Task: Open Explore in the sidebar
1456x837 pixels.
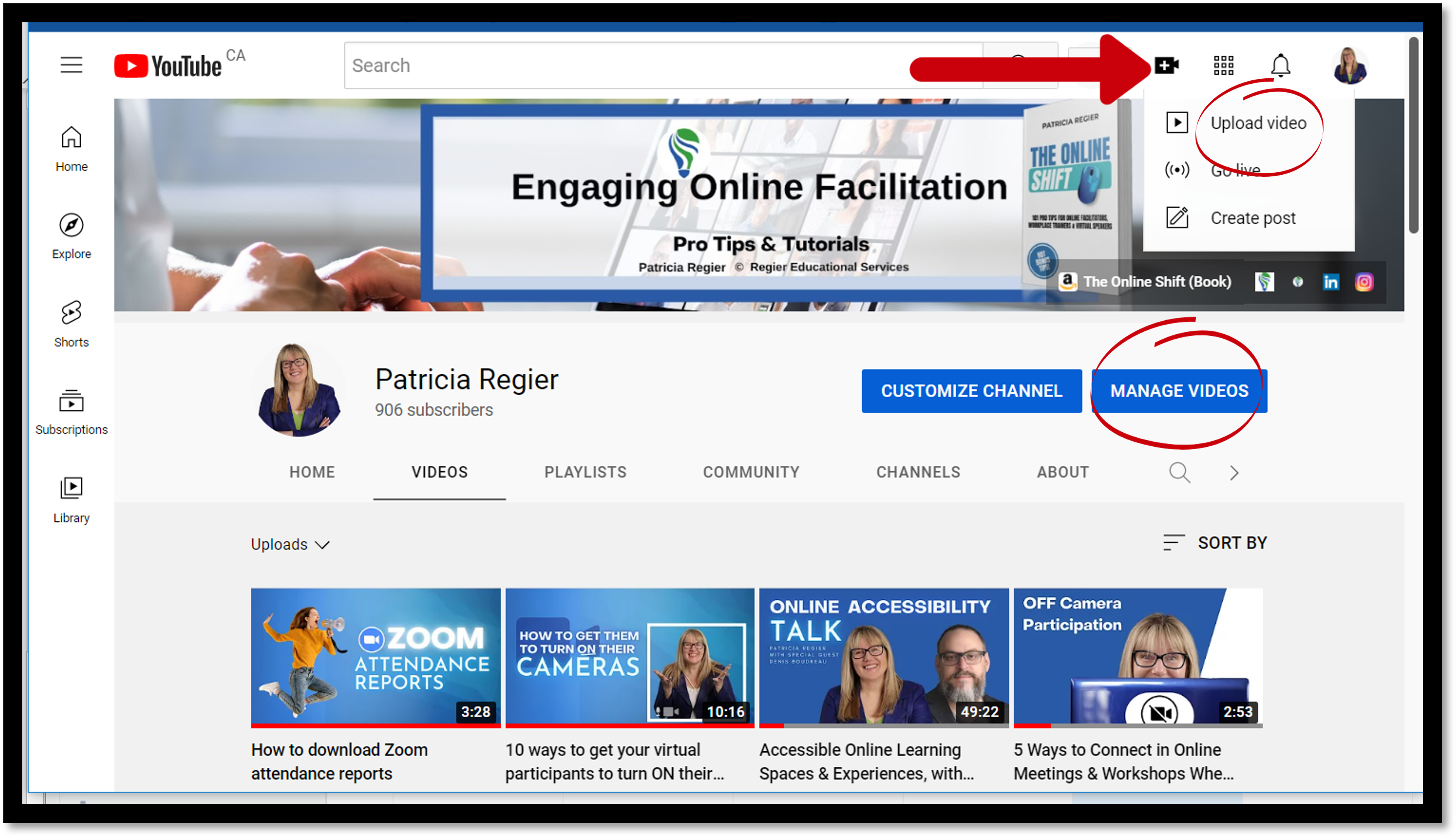Action: (x=71, y=236)
